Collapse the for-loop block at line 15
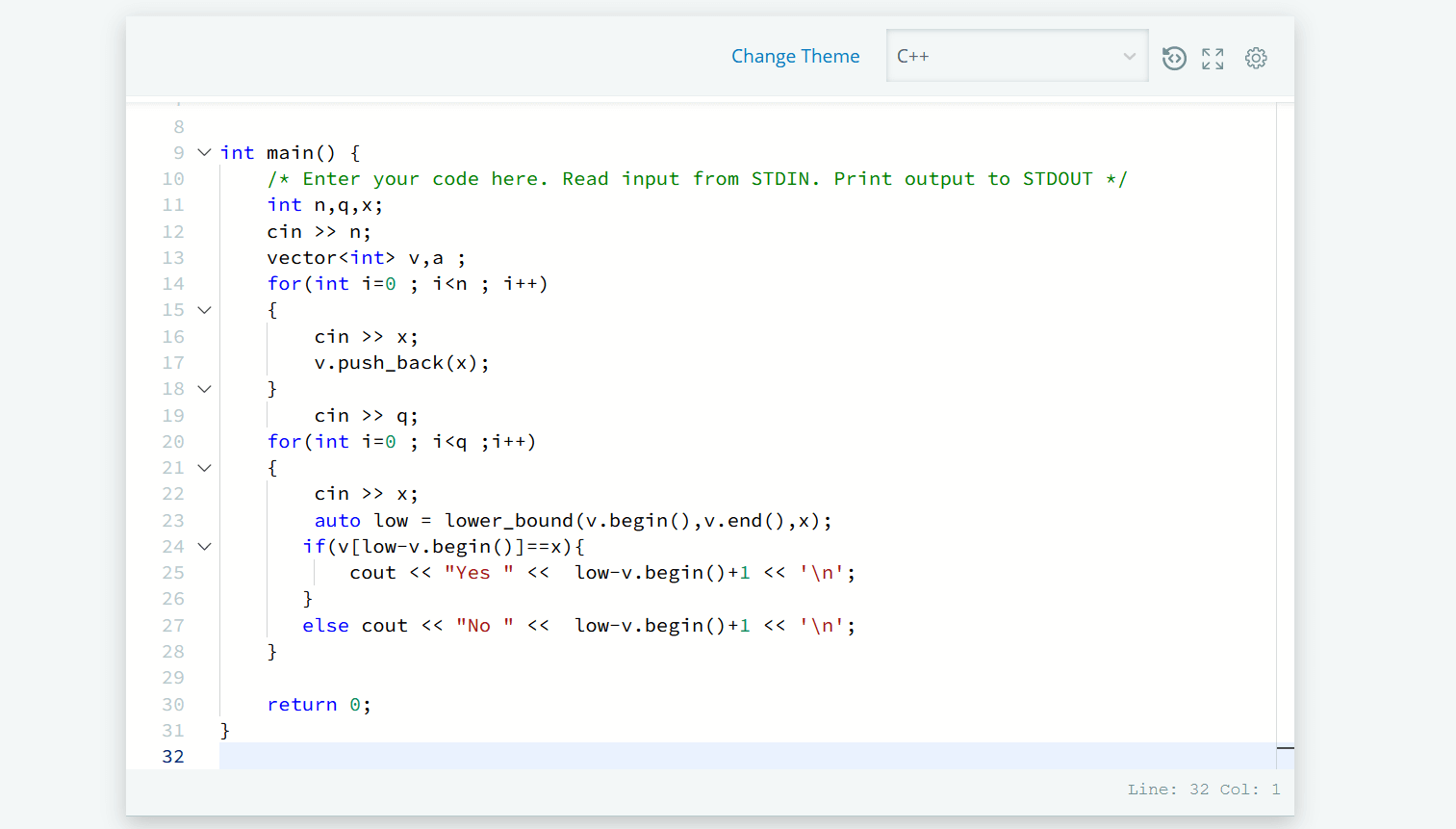 [x=204, y=309]
